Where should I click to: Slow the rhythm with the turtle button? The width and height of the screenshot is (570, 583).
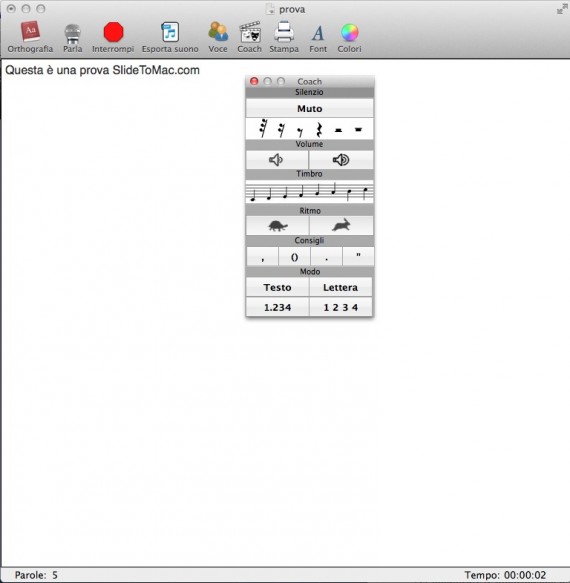(277, 225)
